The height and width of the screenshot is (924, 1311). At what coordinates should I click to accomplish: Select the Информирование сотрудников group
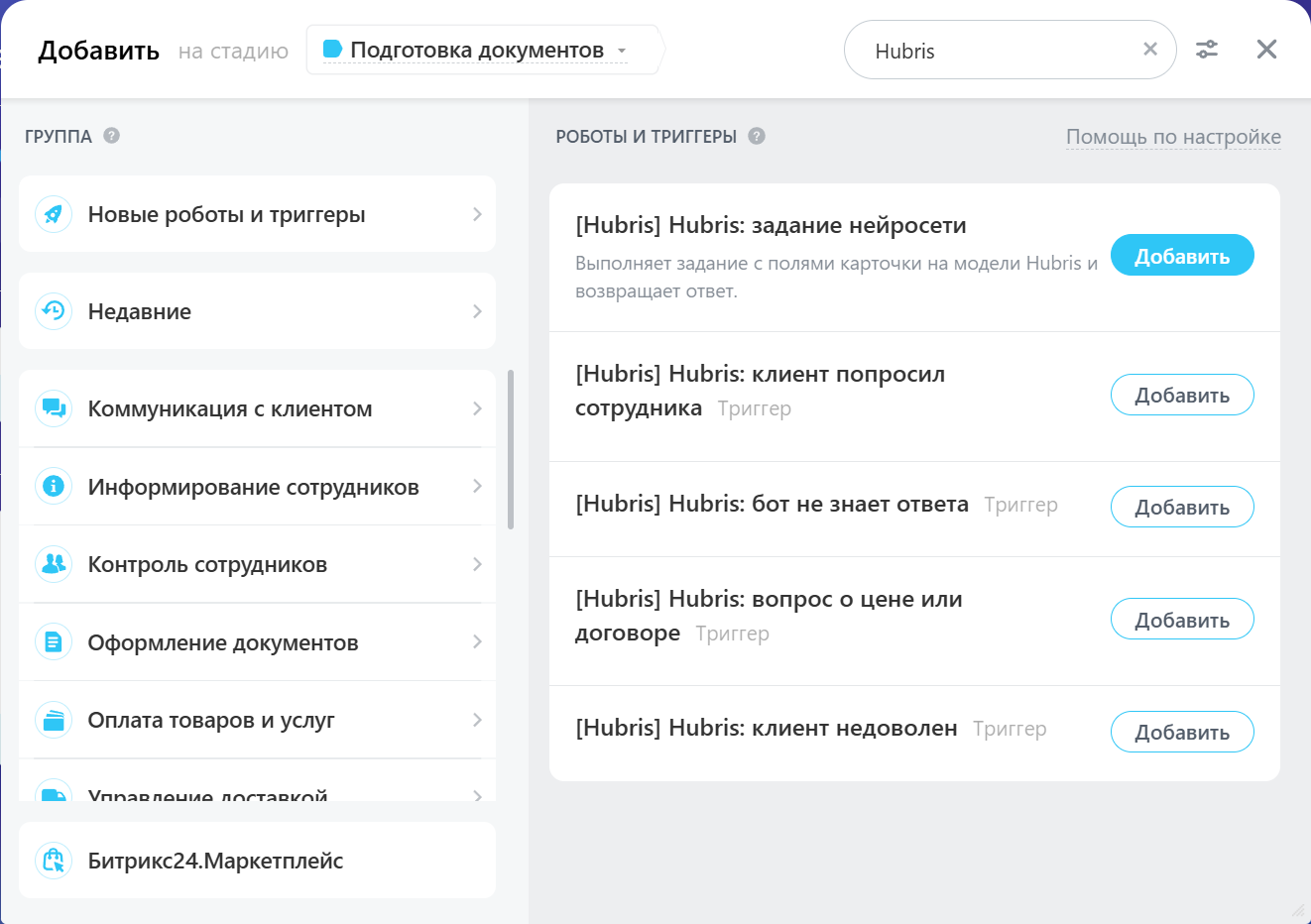(257, 486)
